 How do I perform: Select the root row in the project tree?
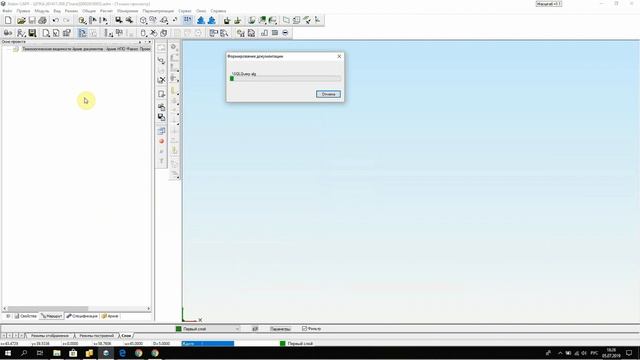(x=82, y=49)
